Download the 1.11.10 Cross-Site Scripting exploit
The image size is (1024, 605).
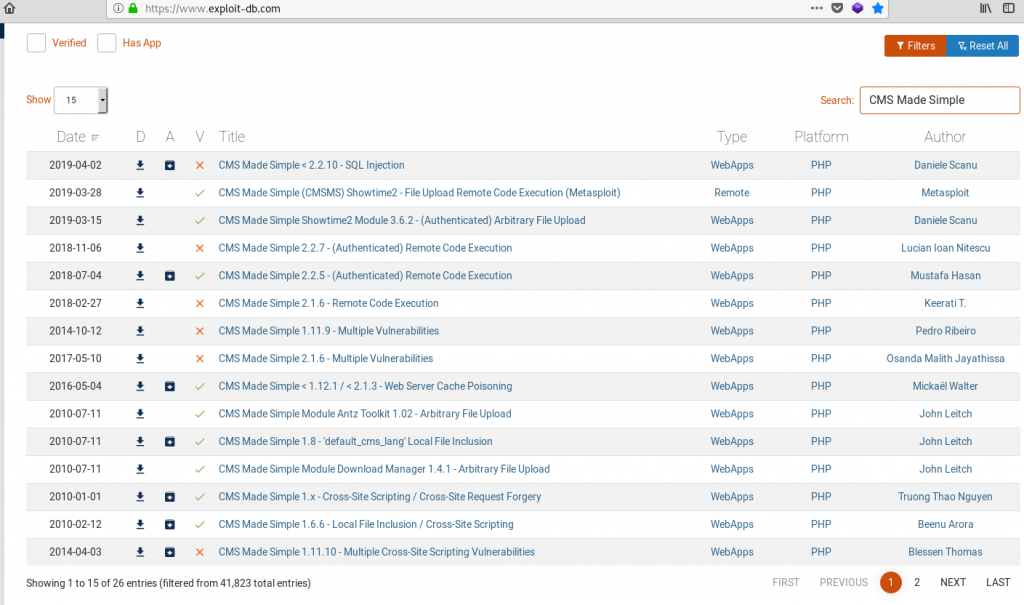(x=140, y=552)
